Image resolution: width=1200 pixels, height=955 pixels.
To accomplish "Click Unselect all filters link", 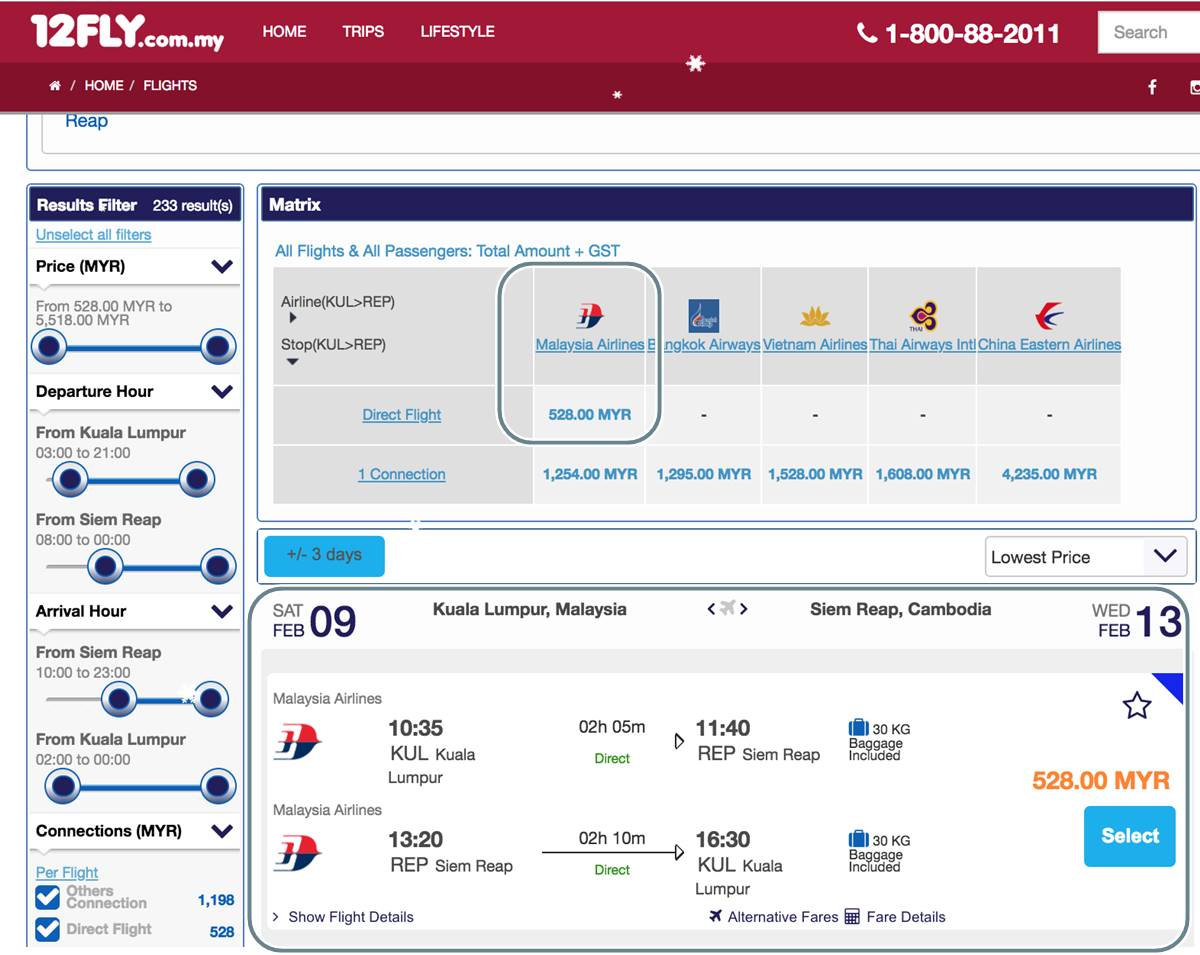I will tap(94, 235).
